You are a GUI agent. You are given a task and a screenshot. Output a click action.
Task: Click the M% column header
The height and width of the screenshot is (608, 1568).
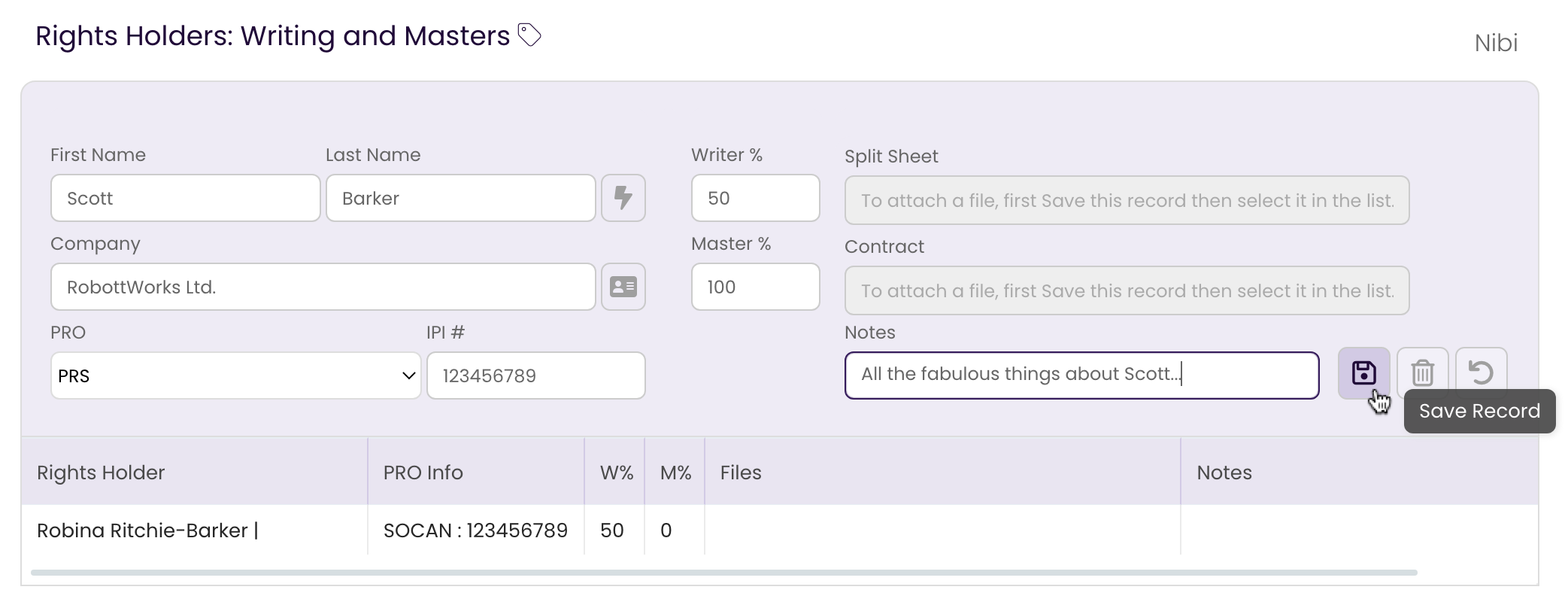coord(675,473)
